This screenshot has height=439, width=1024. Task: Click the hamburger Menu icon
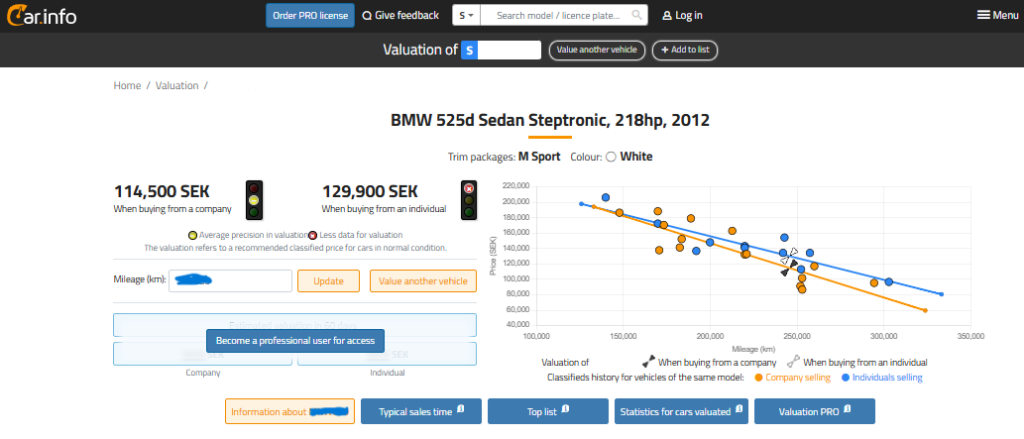(x=984, y=15)
